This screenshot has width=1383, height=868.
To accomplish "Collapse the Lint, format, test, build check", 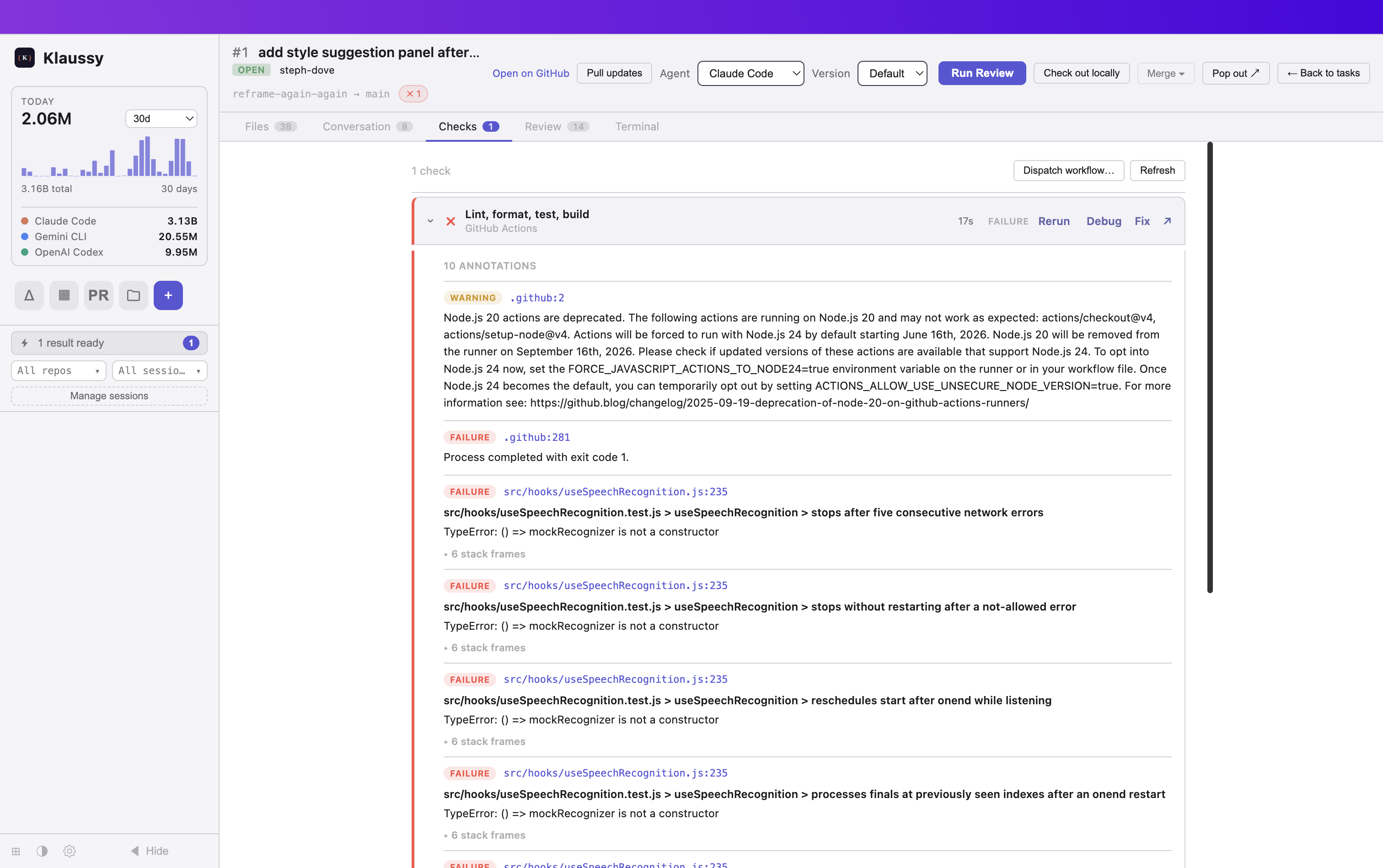I will click(x=430, y=221).
